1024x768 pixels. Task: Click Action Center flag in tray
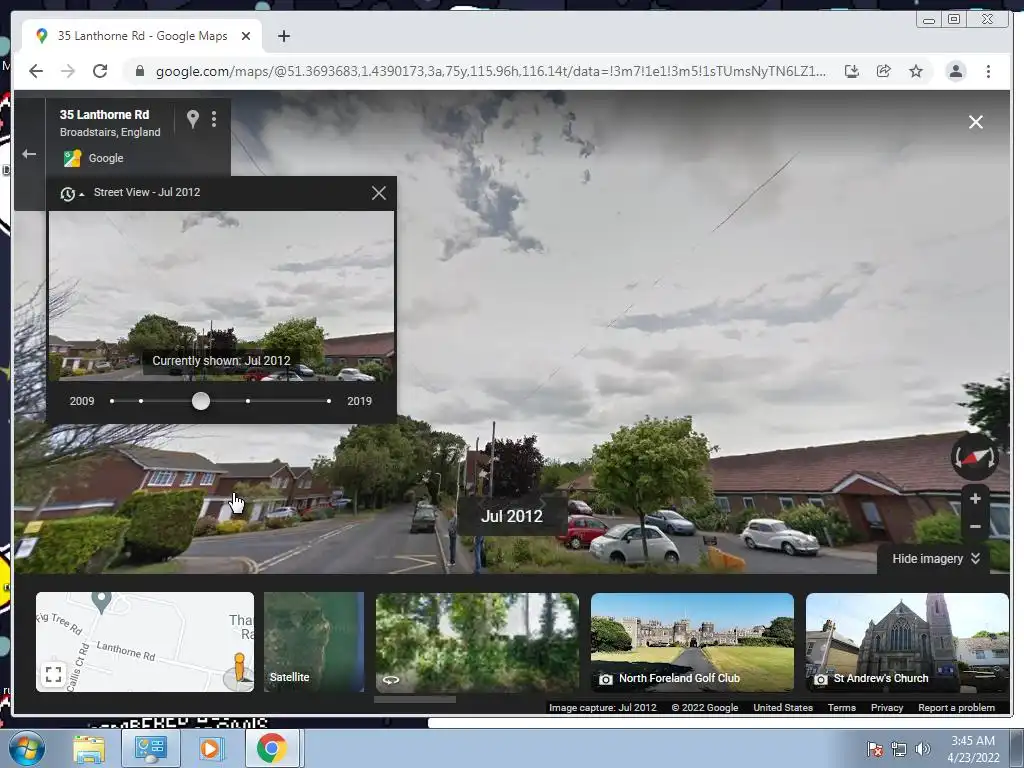pos(875,749)
